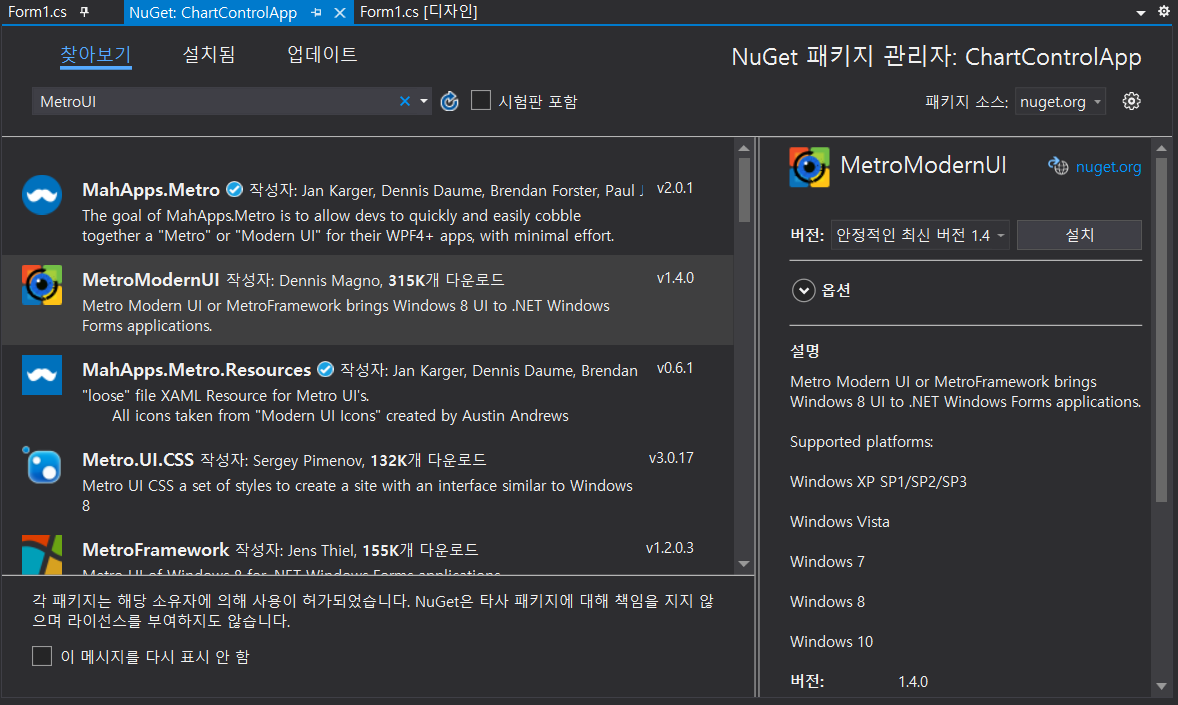Click the MahApps.Metro package icon
This screenshot has height=705, width=1178.
42,195
